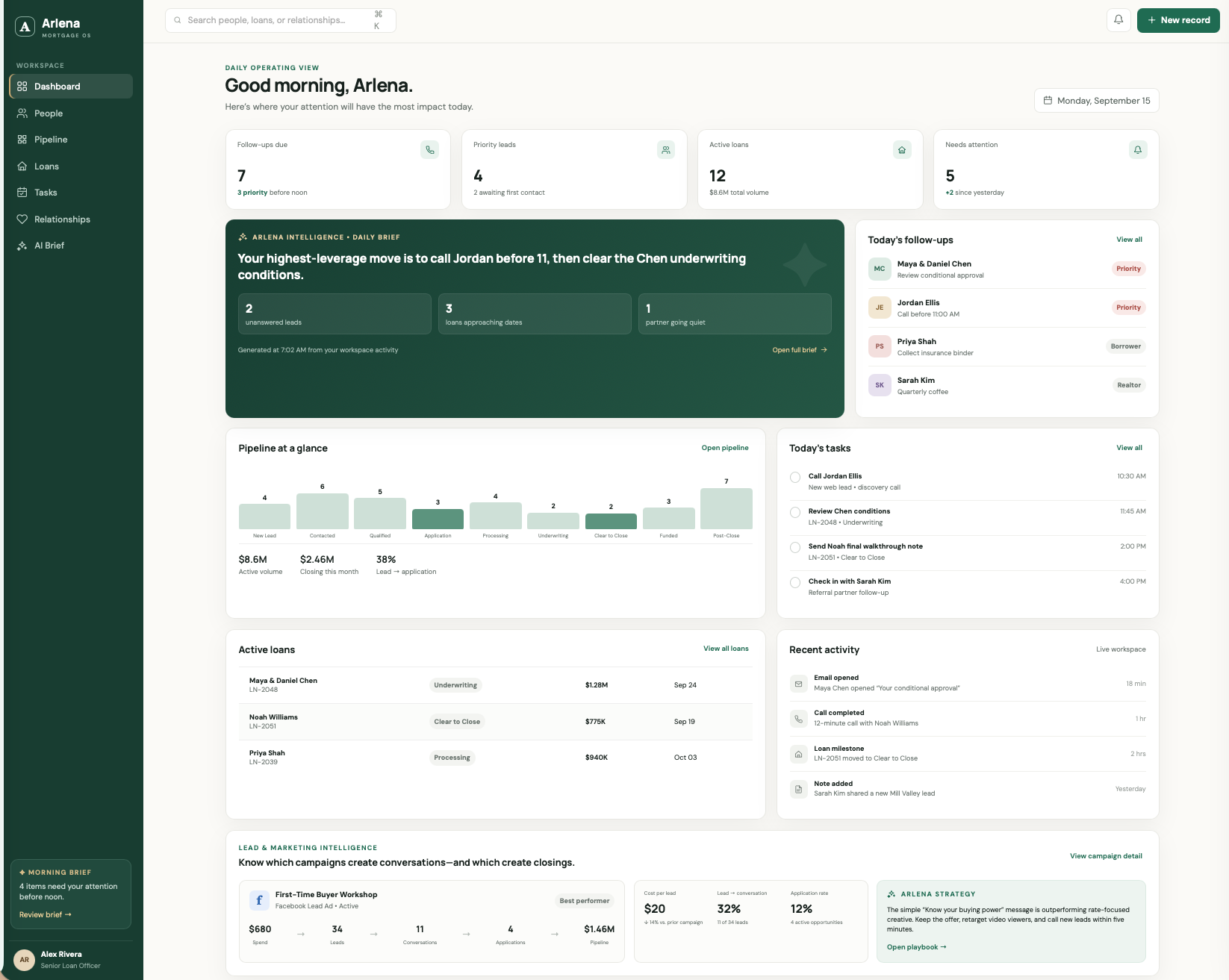The width and height of the screenshot is (1229, 980).
Task: Click bell icon on Needs attention card
Action: click(1138, 150)
